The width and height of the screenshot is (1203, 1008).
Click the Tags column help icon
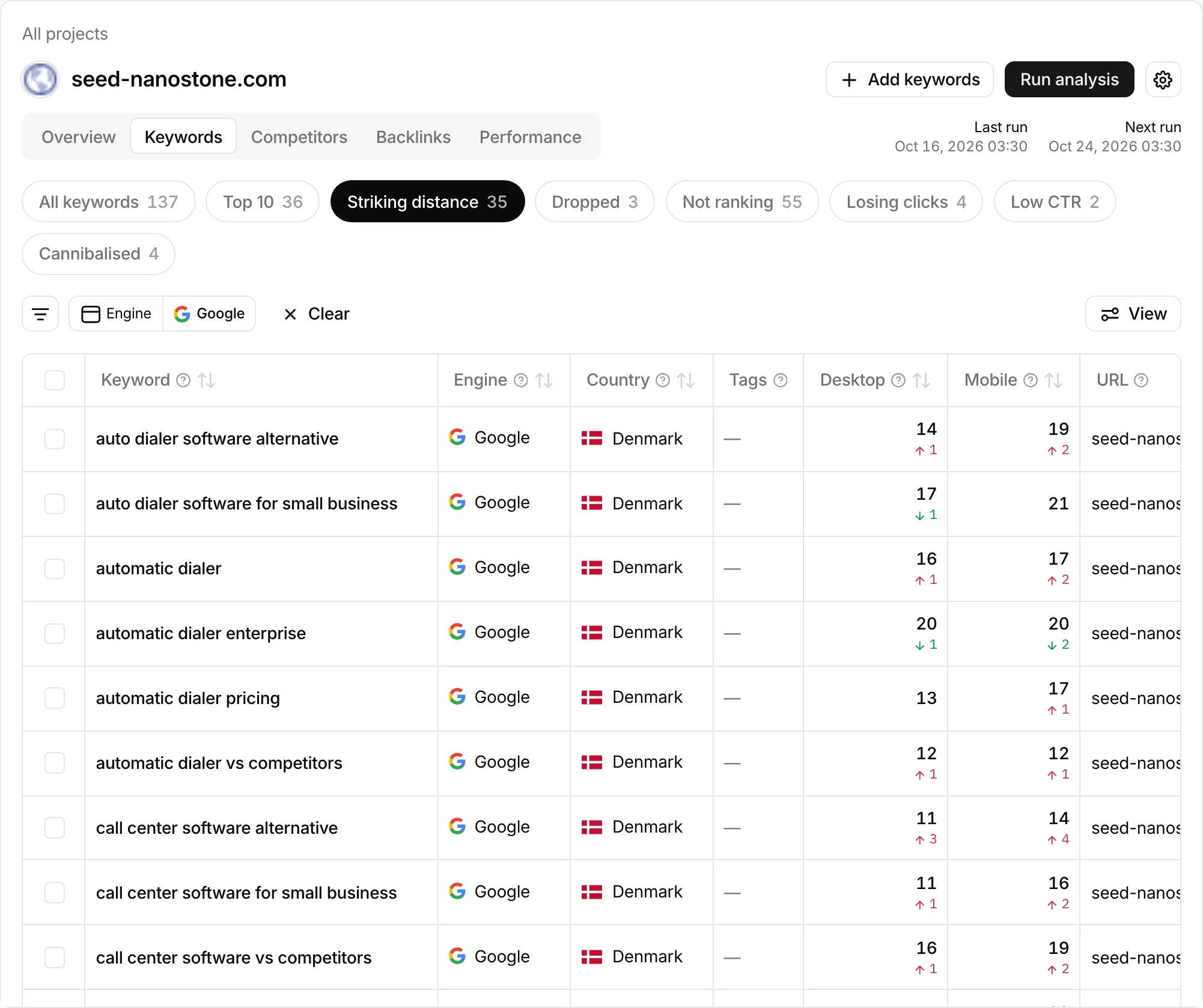tap(781, 380)
